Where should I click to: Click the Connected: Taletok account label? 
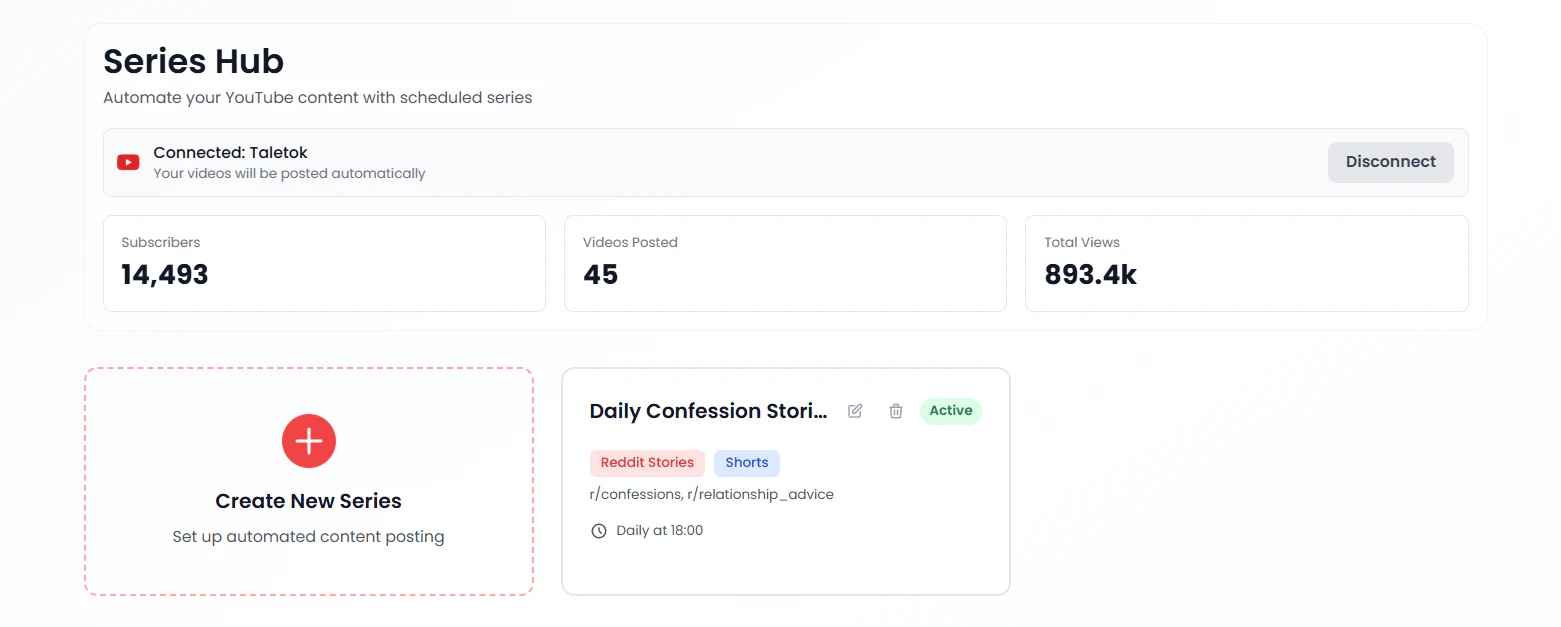[230, 153]
